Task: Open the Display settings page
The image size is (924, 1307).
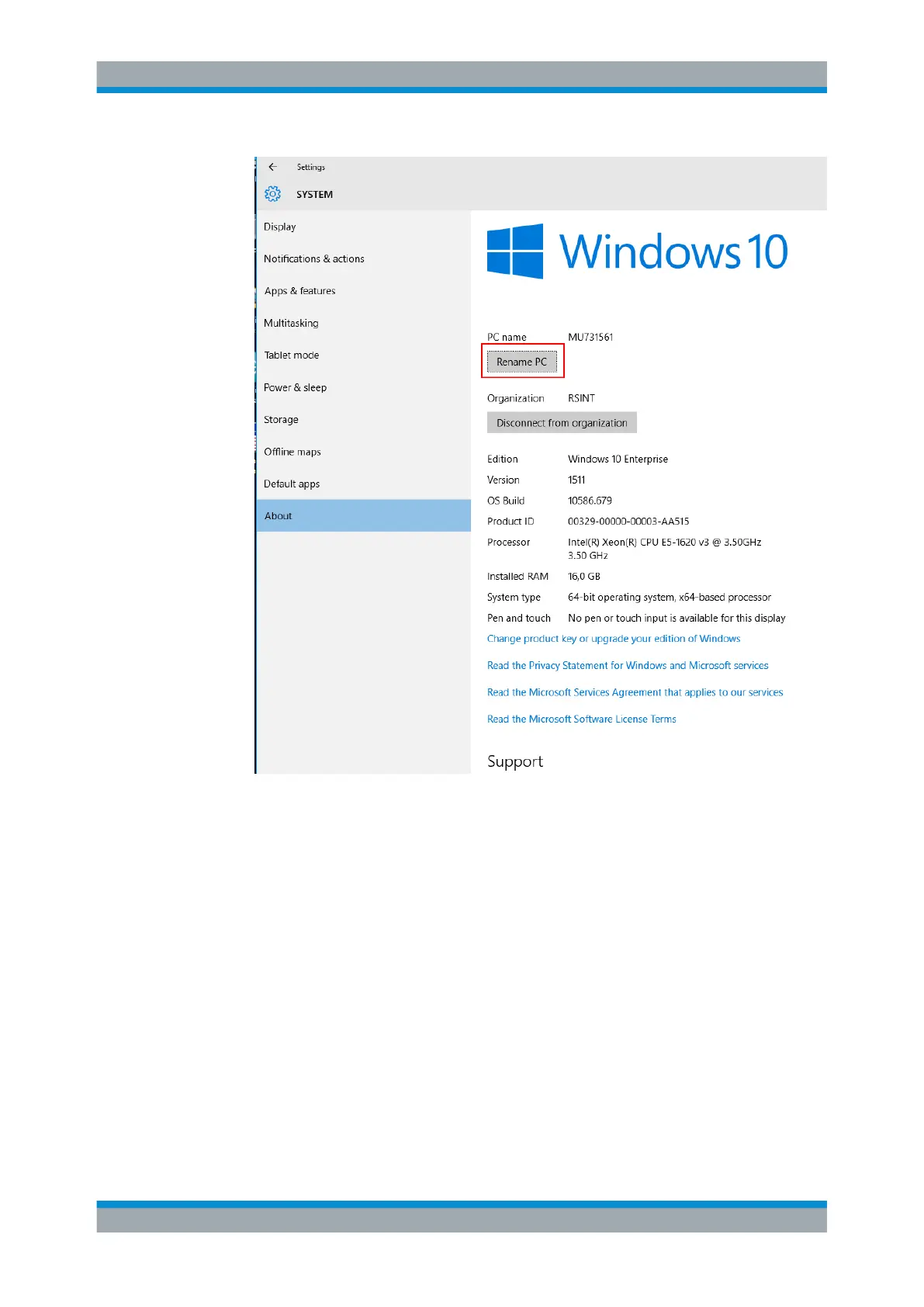Action: [x=363, y=227]
